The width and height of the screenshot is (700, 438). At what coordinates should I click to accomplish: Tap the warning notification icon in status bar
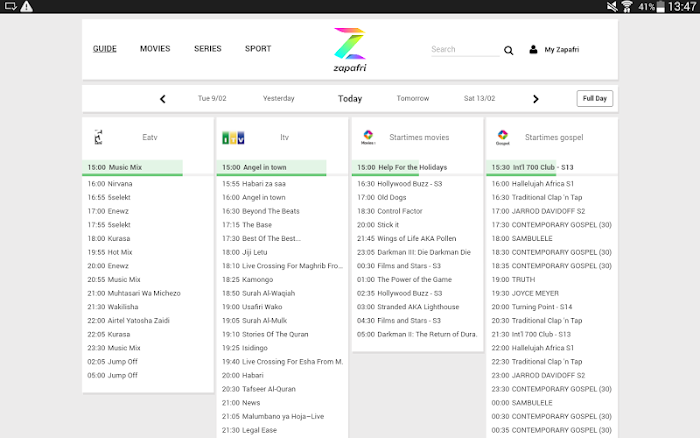point(26,6)
